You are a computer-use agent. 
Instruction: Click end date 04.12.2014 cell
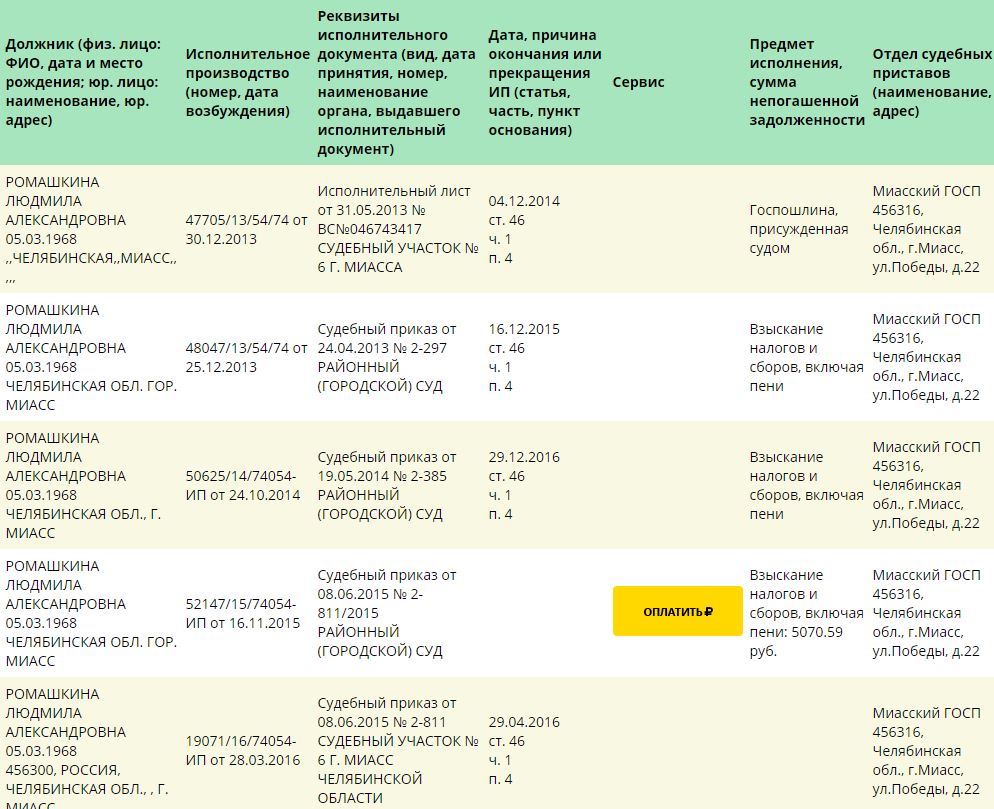tap(524, 230)
